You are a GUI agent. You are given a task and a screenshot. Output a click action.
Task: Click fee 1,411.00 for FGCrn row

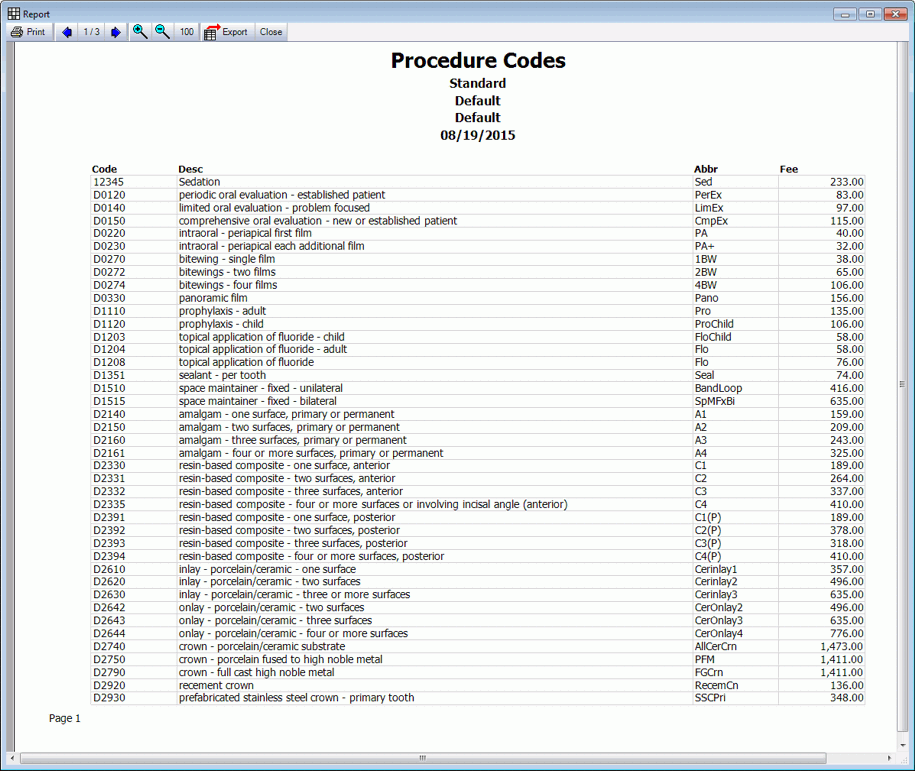(841, 672)
